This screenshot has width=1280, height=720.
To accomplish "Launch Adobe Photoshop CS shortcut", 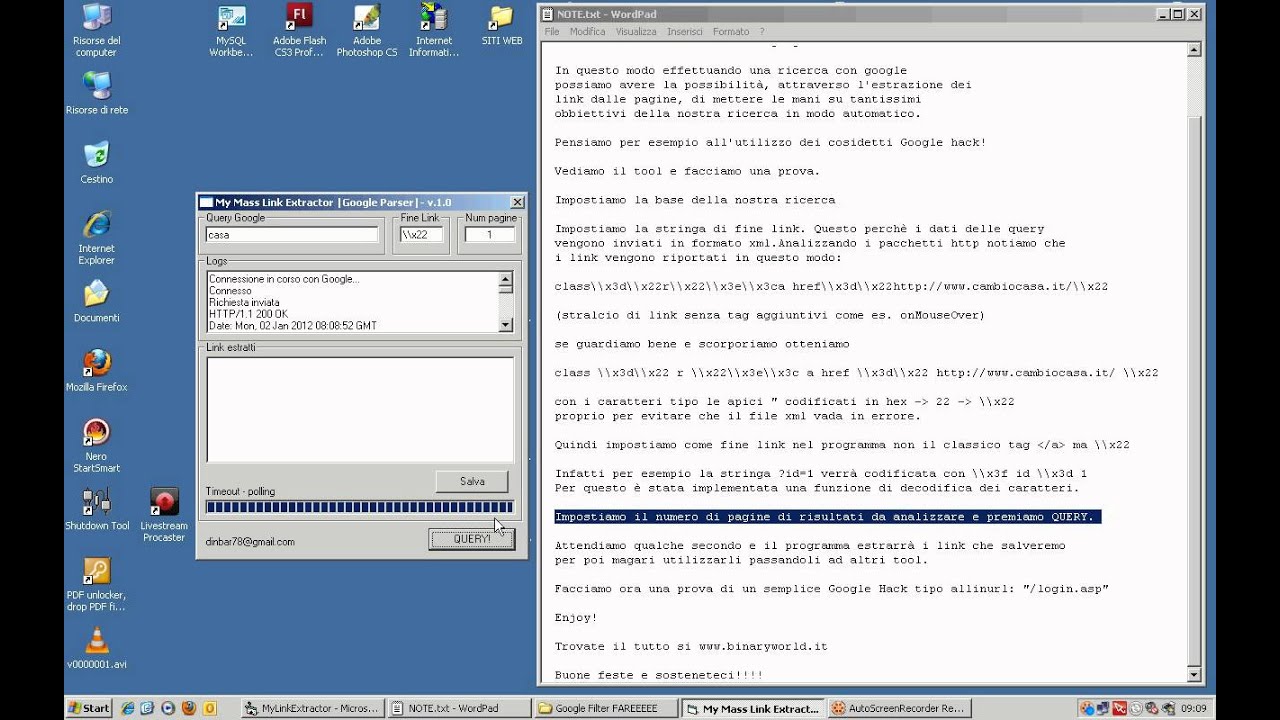I will coord(367,30).
